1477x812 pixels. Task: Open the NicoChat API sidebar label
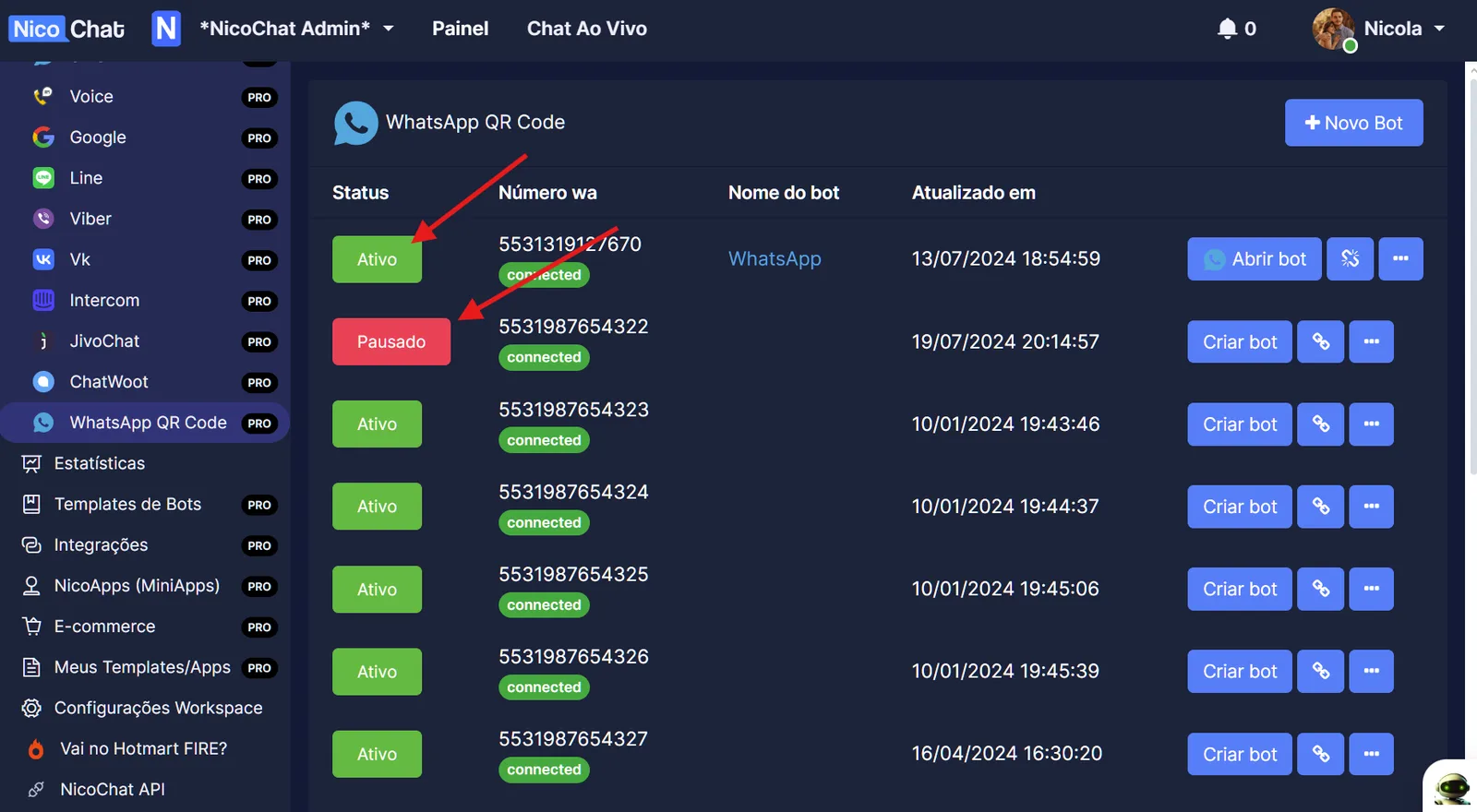[113, 790]
